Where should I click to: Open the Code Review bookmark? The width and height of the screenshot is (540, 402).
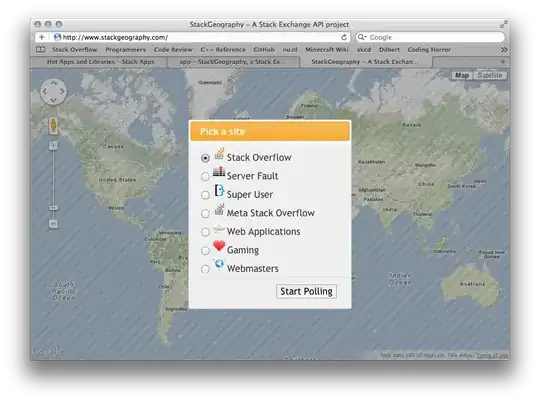pyautogui.click(x=173, y=50)
